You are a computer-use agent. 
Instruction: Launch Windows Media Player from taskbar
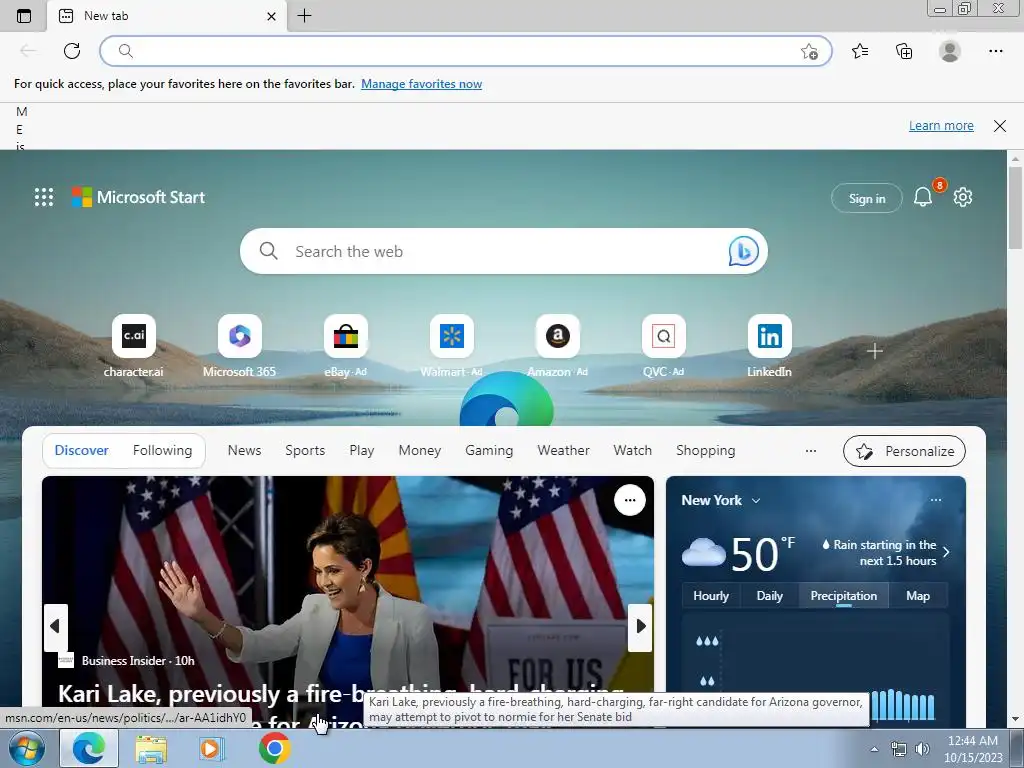pos(212,749)
